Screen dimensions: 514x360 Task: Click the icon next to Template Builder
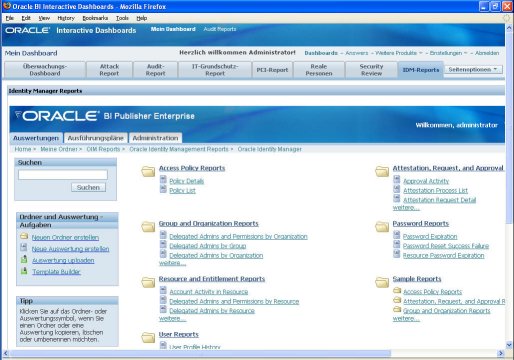pos(24,270)
